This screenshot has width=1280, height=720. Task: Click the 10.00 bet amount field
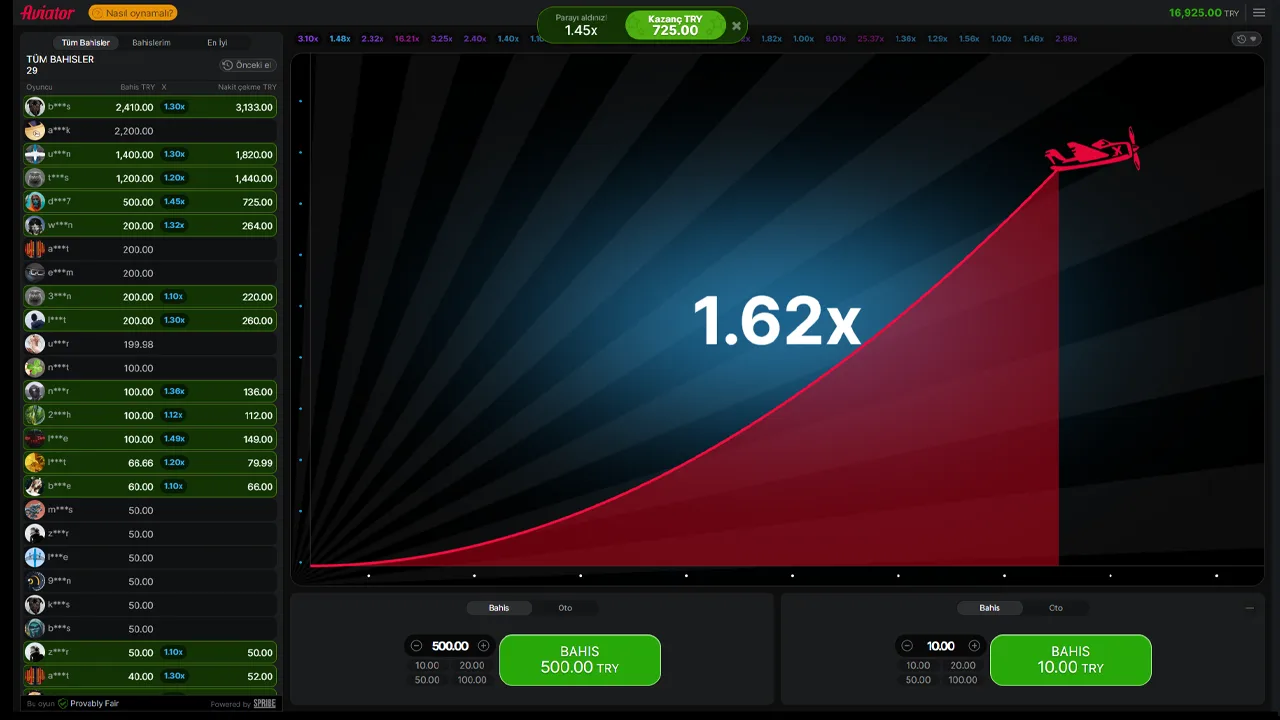[x=941, y=646]
